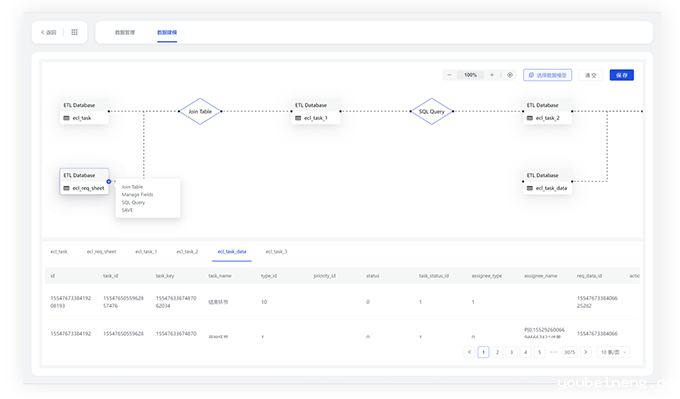The height and width of the screenshot is (399, 680).
Task: Click the task_id column header
Action: pos(111,276)
